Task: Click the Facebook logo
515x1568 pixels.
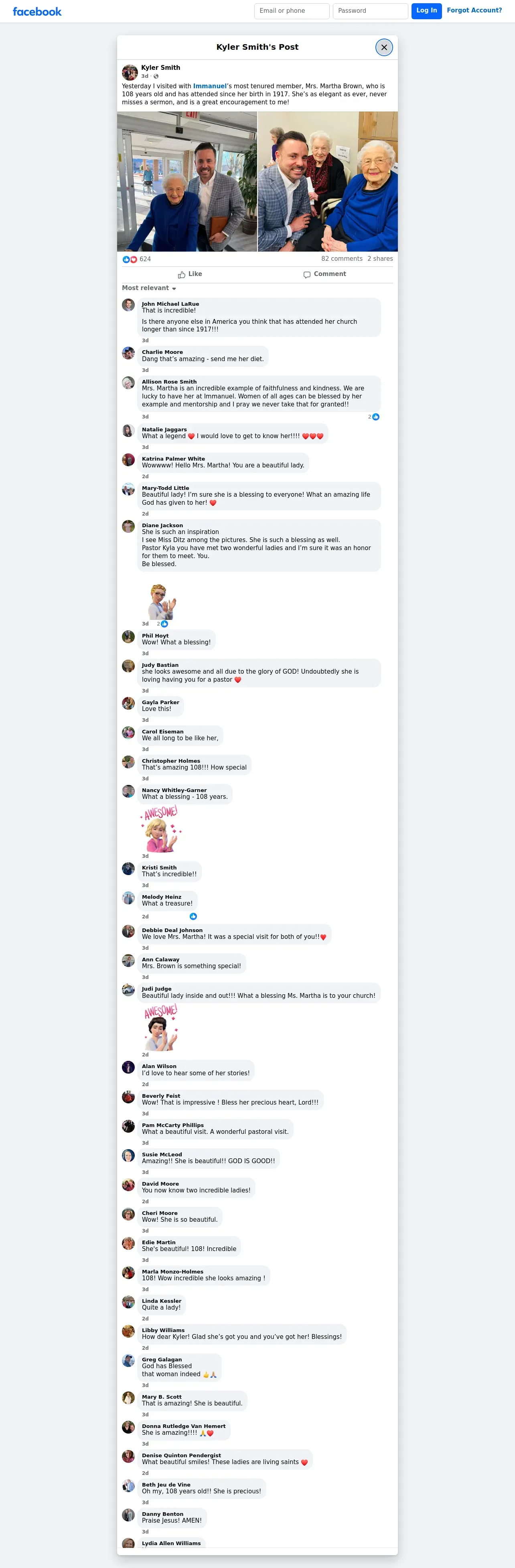Action: [x=37, y=11]
